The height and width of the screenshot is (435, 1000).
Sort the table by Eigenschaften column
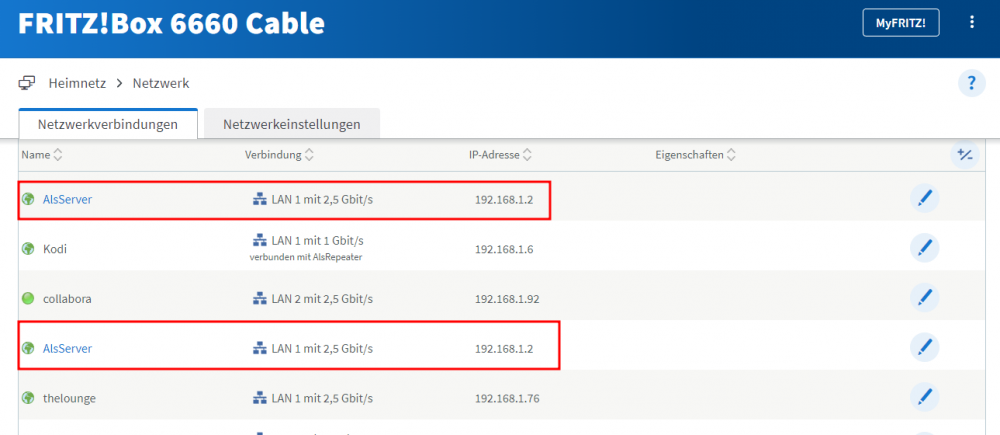696,155
